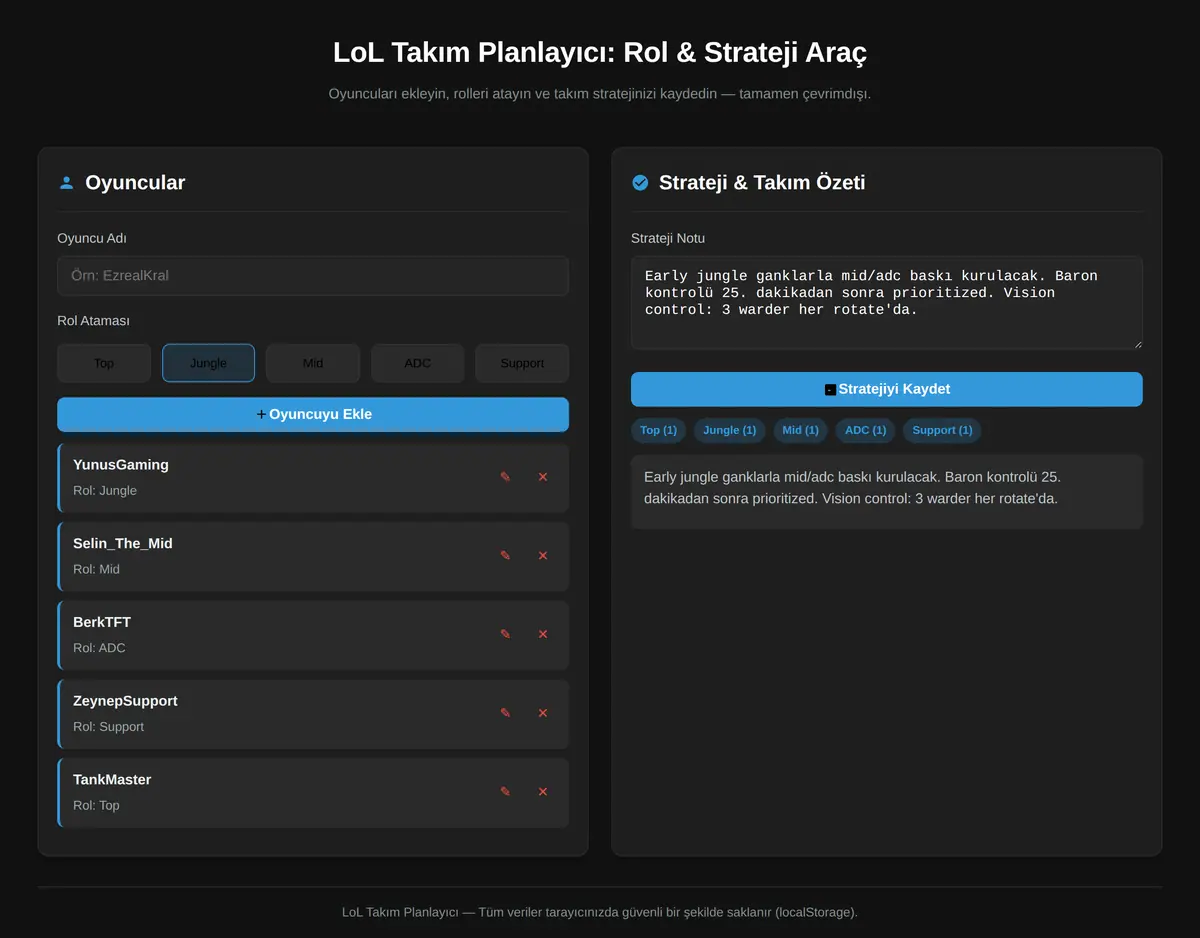The image size is (1200, 938).
Task: Delete the TankMaster player
Action: [543, 792]
